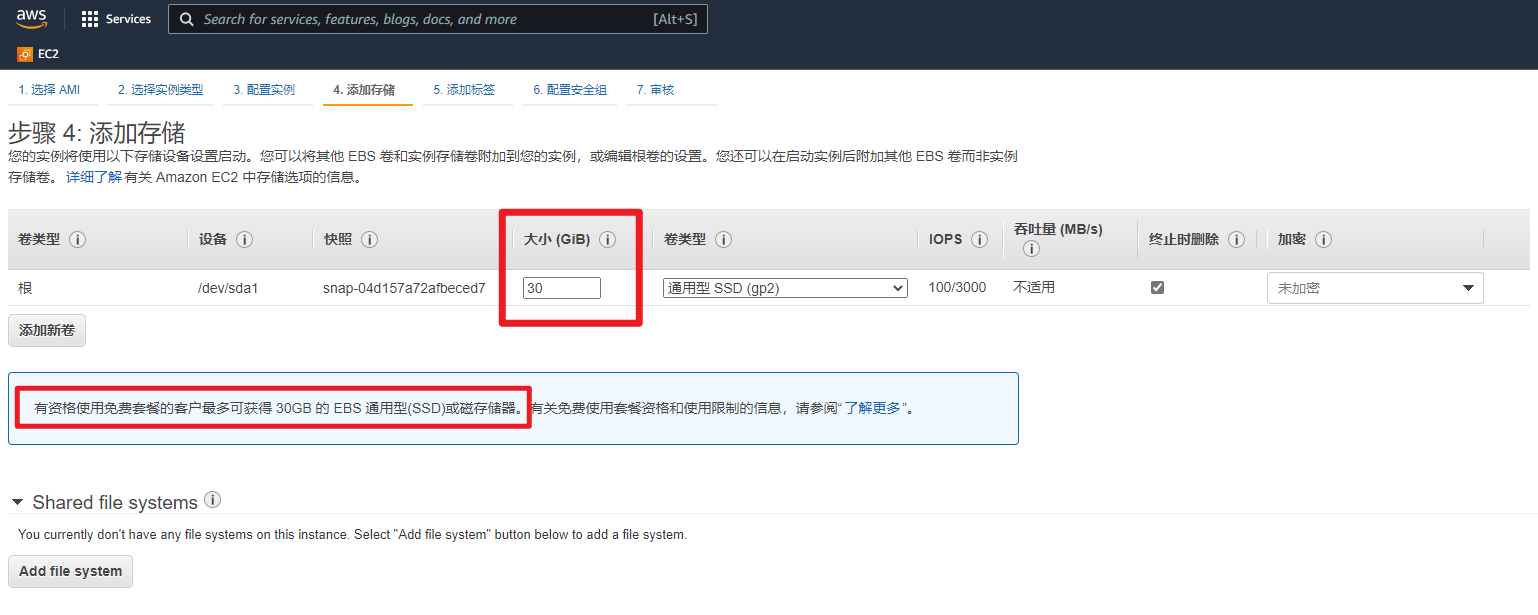Click info icon next to 加密 header
Image resolution: width=1538 pixels, height=615 pixels.
1324,240
